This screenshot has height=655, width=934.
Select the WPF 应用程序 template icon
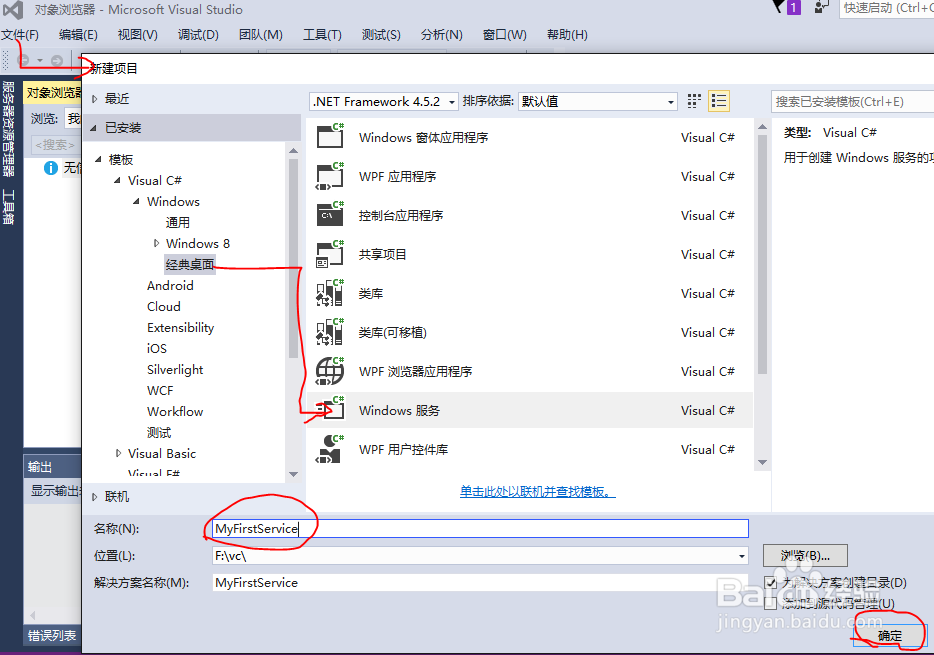pos(330,176)
